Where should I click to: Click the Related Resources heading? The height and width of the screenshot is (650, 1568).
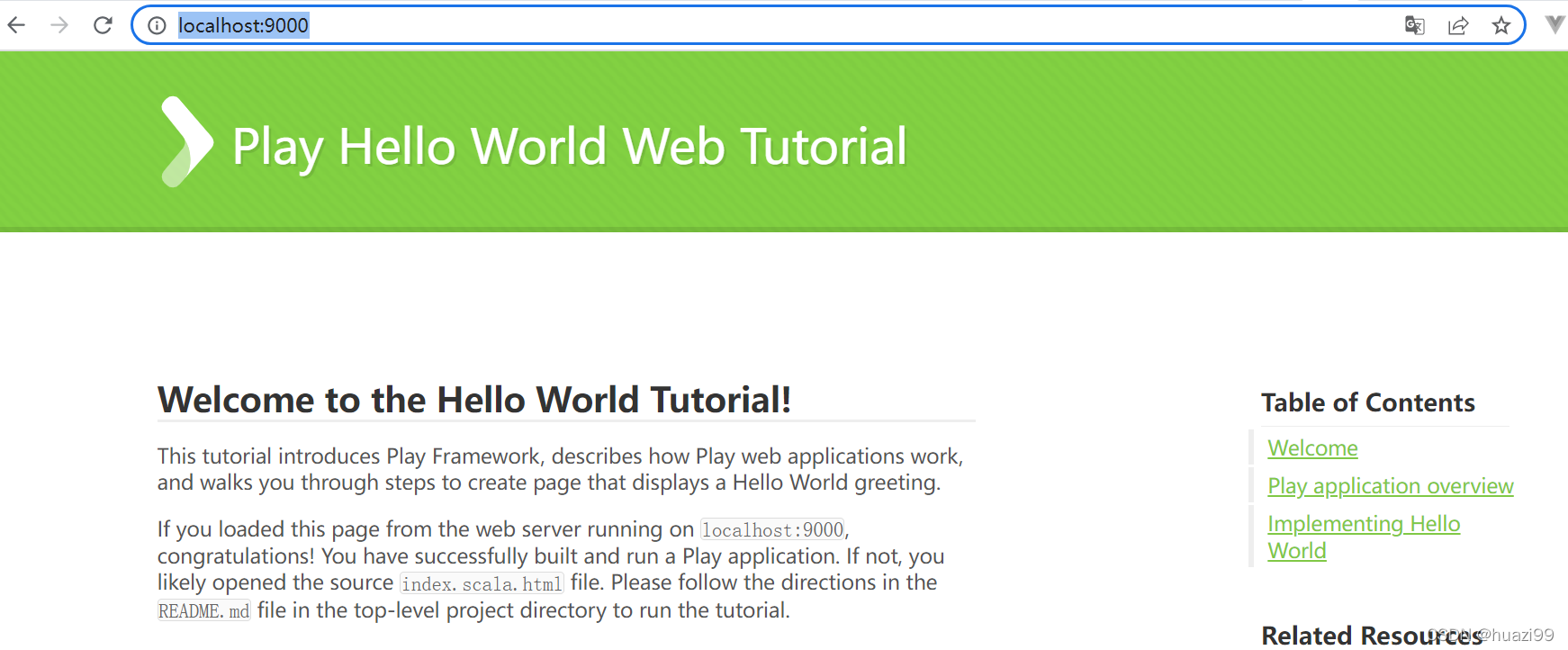(1371, 636)
